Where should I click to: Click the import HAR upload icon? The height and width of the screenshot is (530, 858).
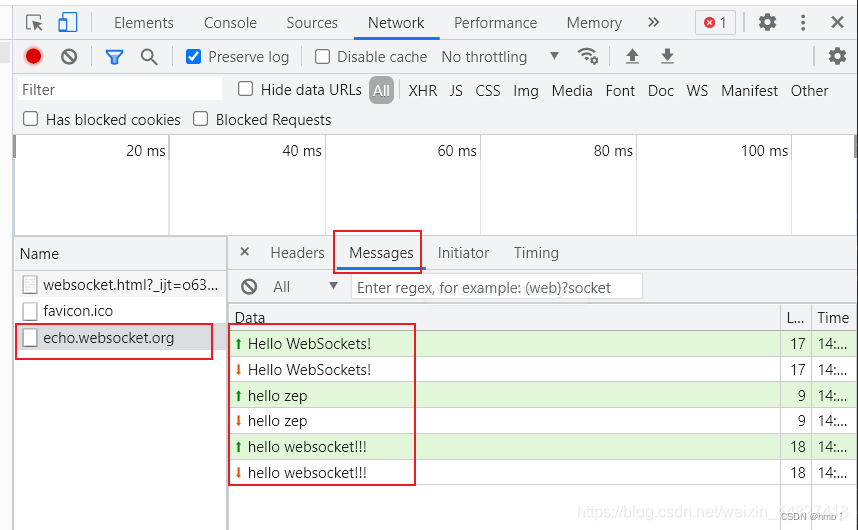point(632,57)
